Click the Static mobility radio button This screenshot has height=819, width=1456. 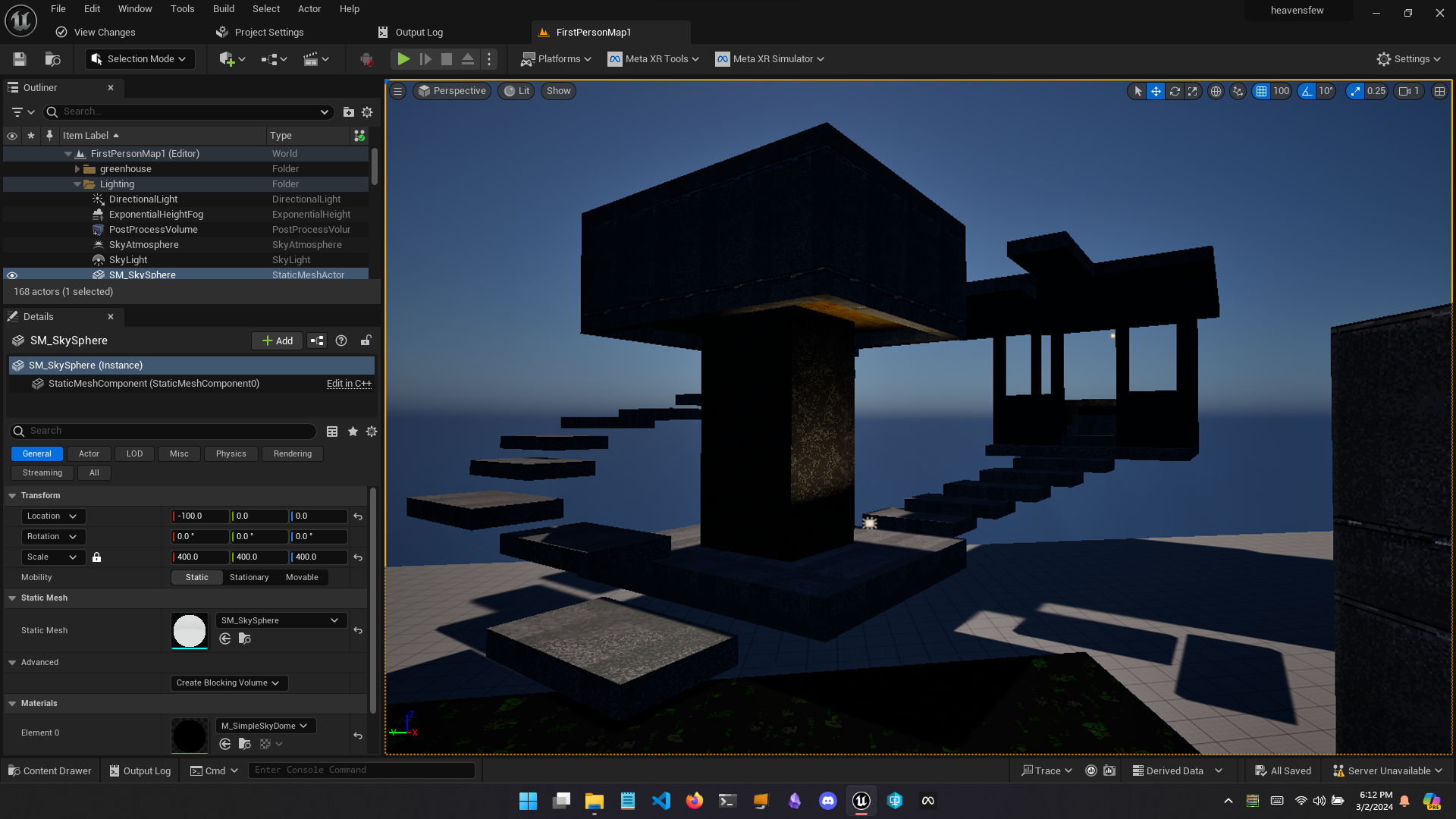pos(197,577)
